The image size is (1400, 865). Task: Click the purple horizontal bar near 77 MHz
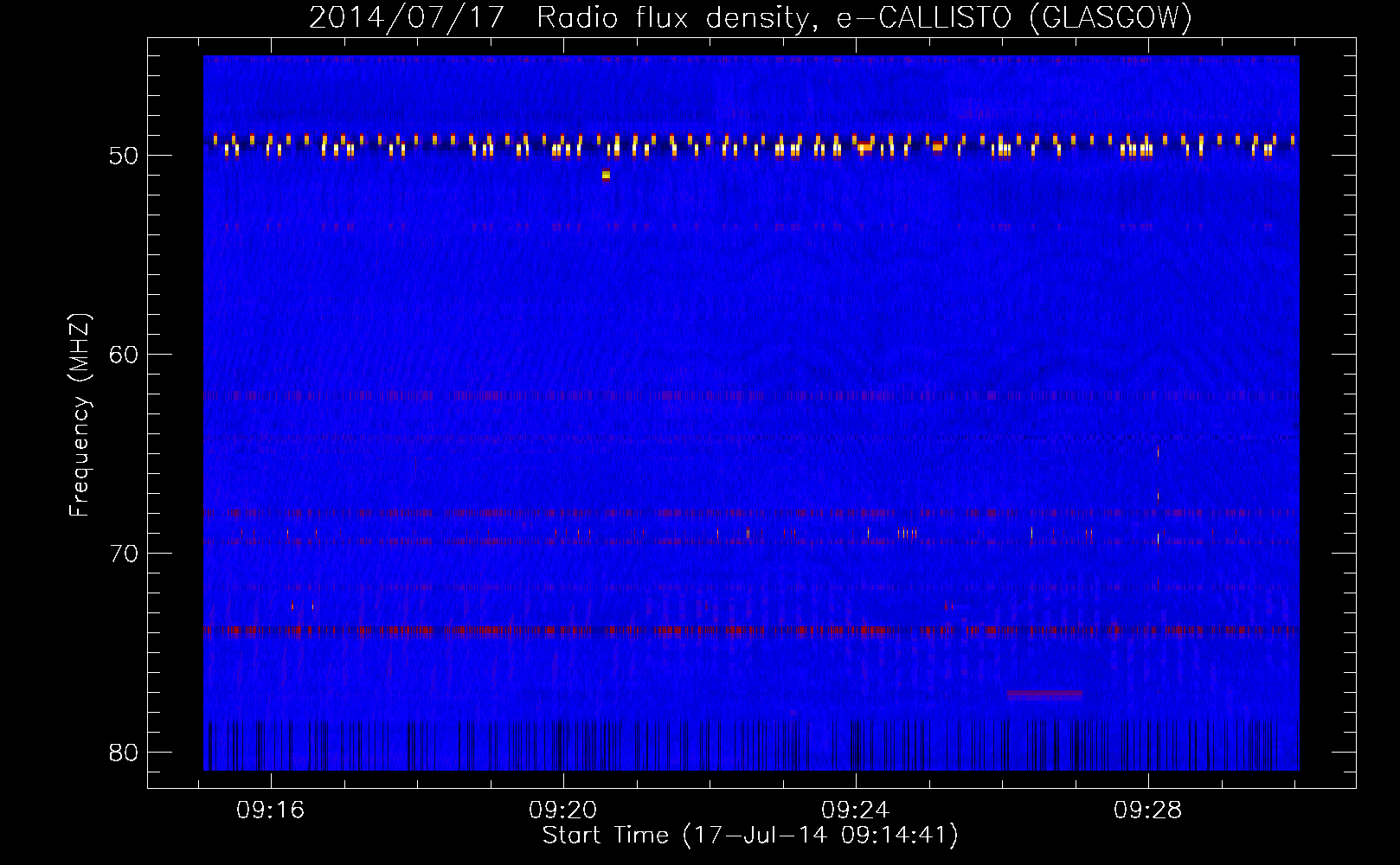[1044, 694]
